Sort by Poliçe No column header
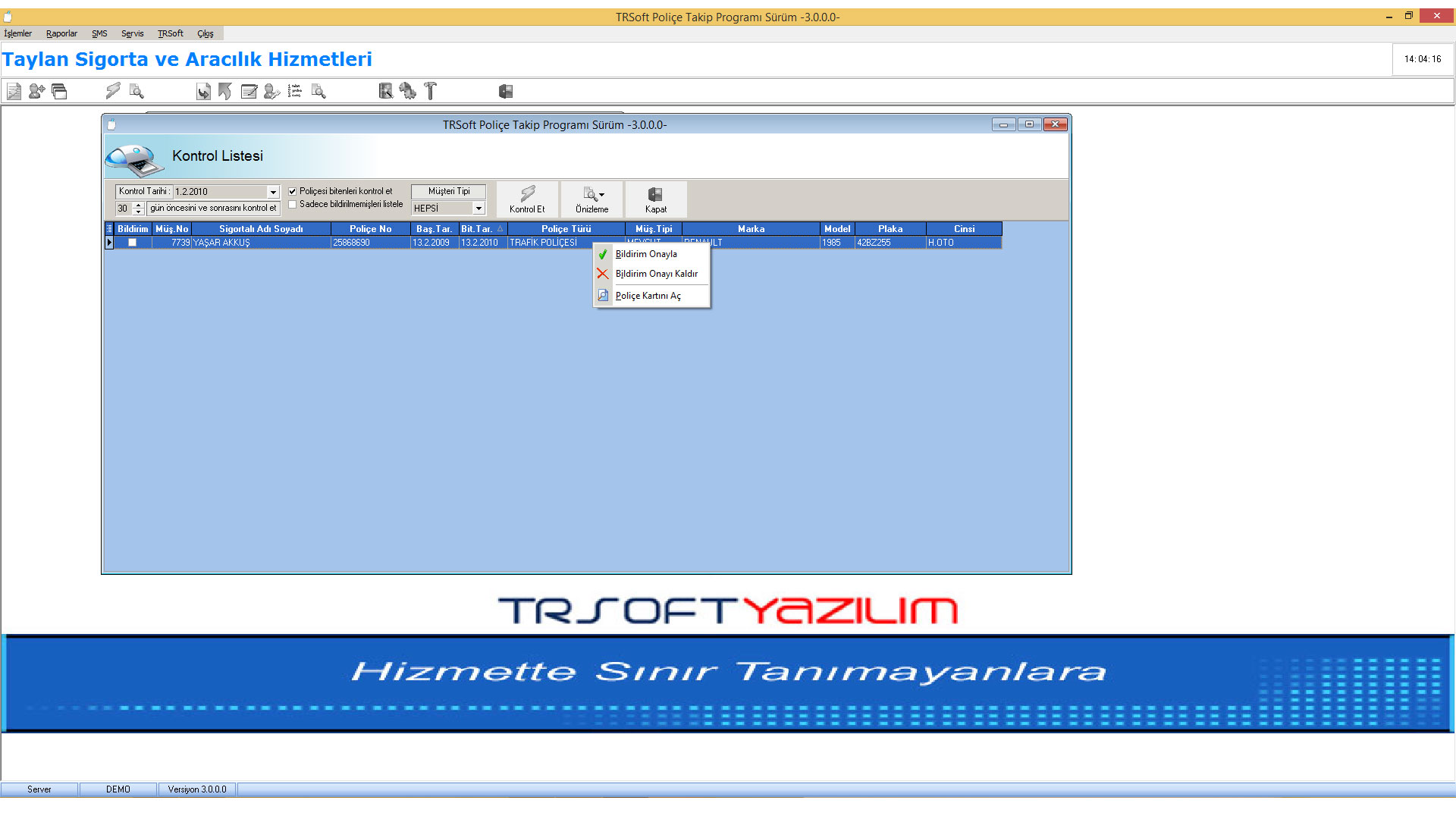Viewport: 1456px width, 819px height. pos(371,229)
